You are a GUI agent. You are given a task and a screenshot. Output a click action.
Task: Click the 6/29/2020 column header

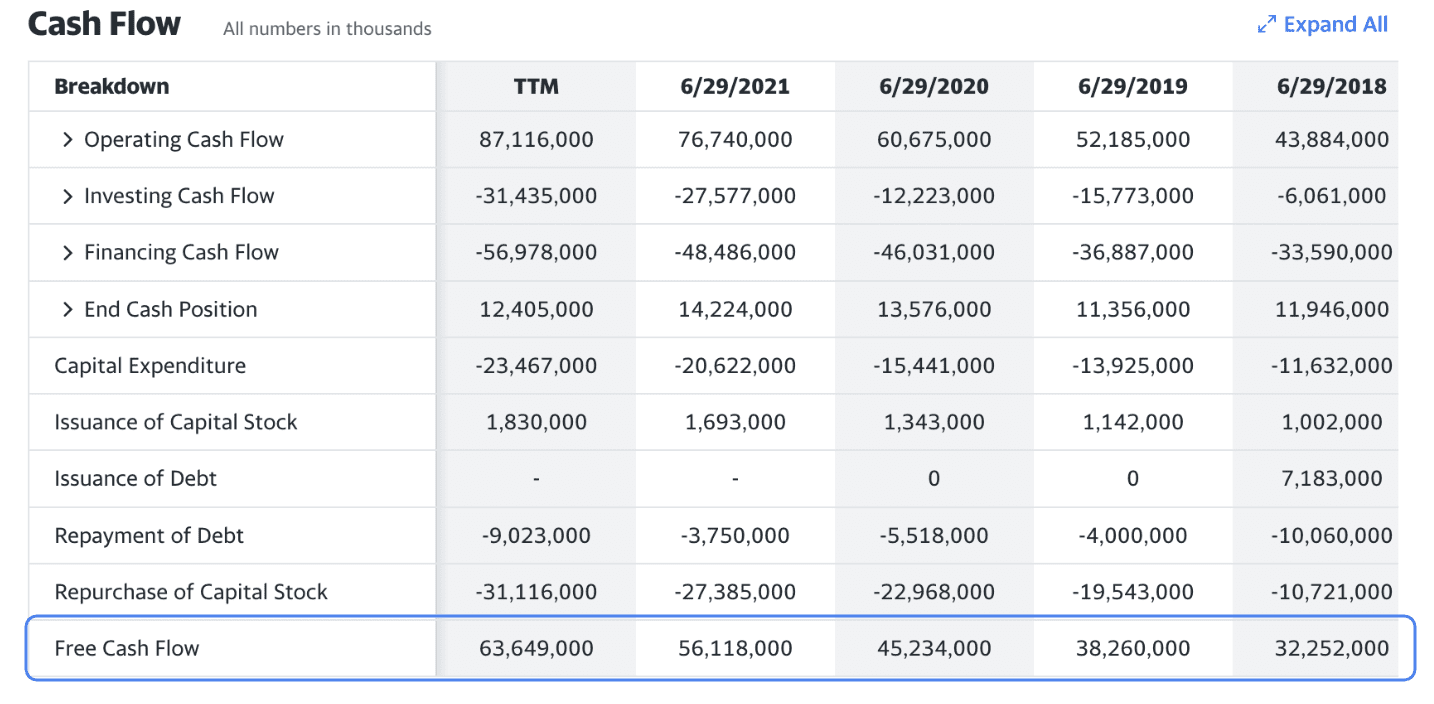coord(933,87)
